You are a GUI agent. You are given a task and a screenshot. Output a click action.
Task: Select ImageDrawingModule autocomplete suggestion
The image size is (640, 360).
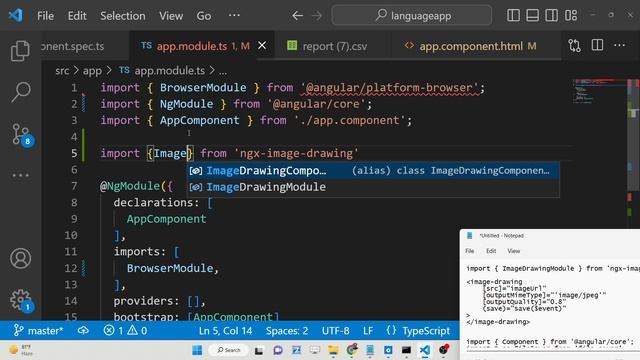point(373,187)
